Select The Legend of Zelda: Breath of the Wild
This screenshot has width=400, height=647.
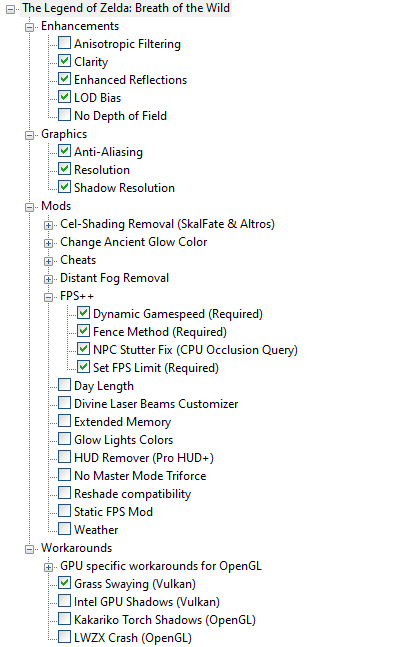(x=126, y=8)
